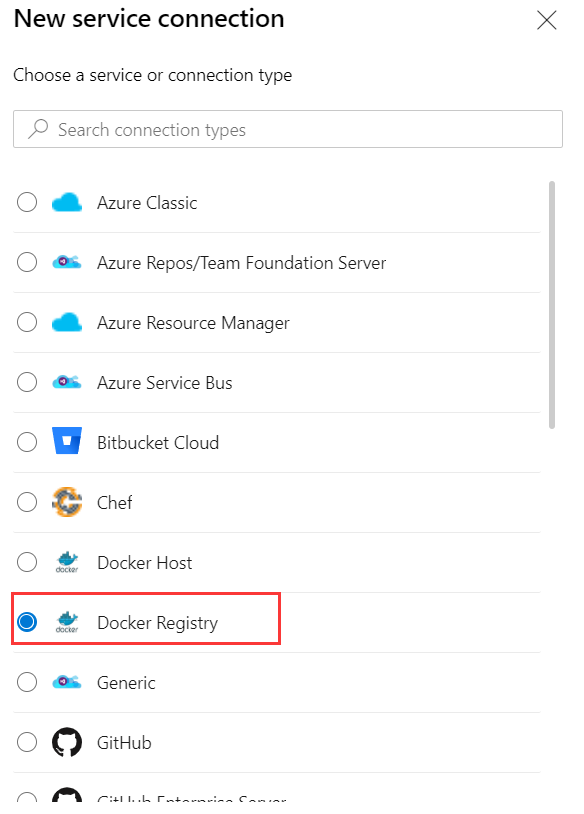Click the Chef logo icon
Viewport: 584px width, 814px height.
67,502
